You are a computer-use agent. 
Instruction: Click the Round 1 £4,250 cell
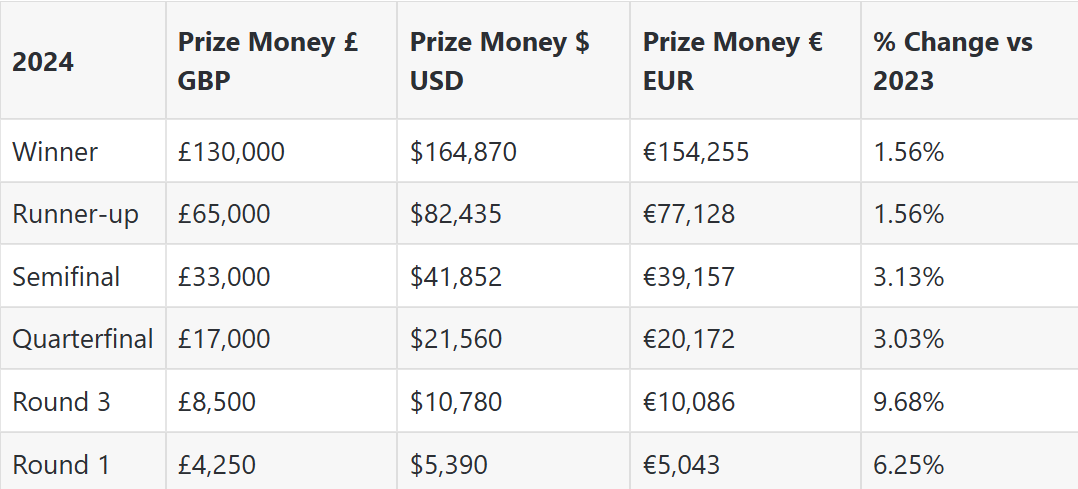tap(217, 465)
